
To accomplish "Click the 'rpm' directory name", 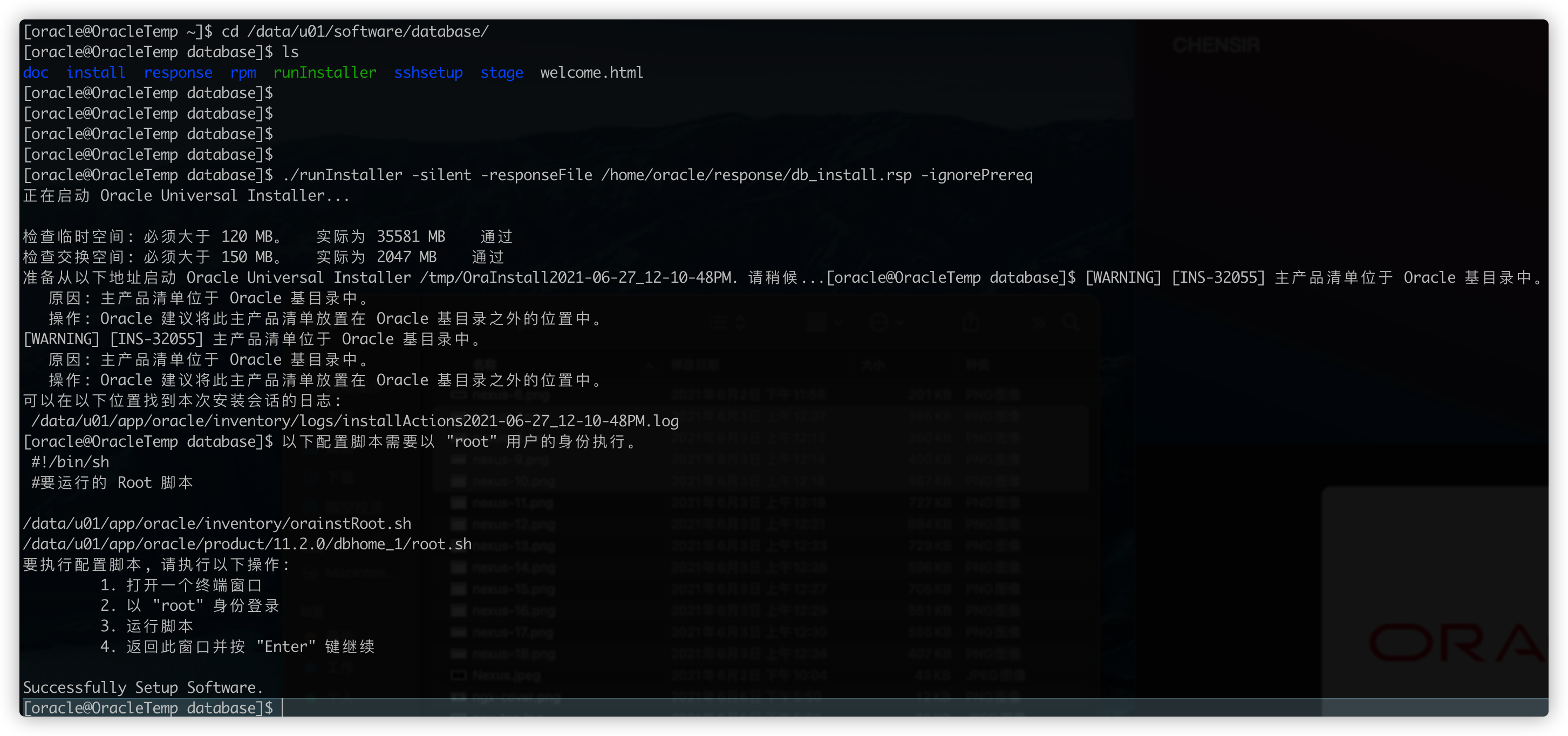I will click(243, 72).
